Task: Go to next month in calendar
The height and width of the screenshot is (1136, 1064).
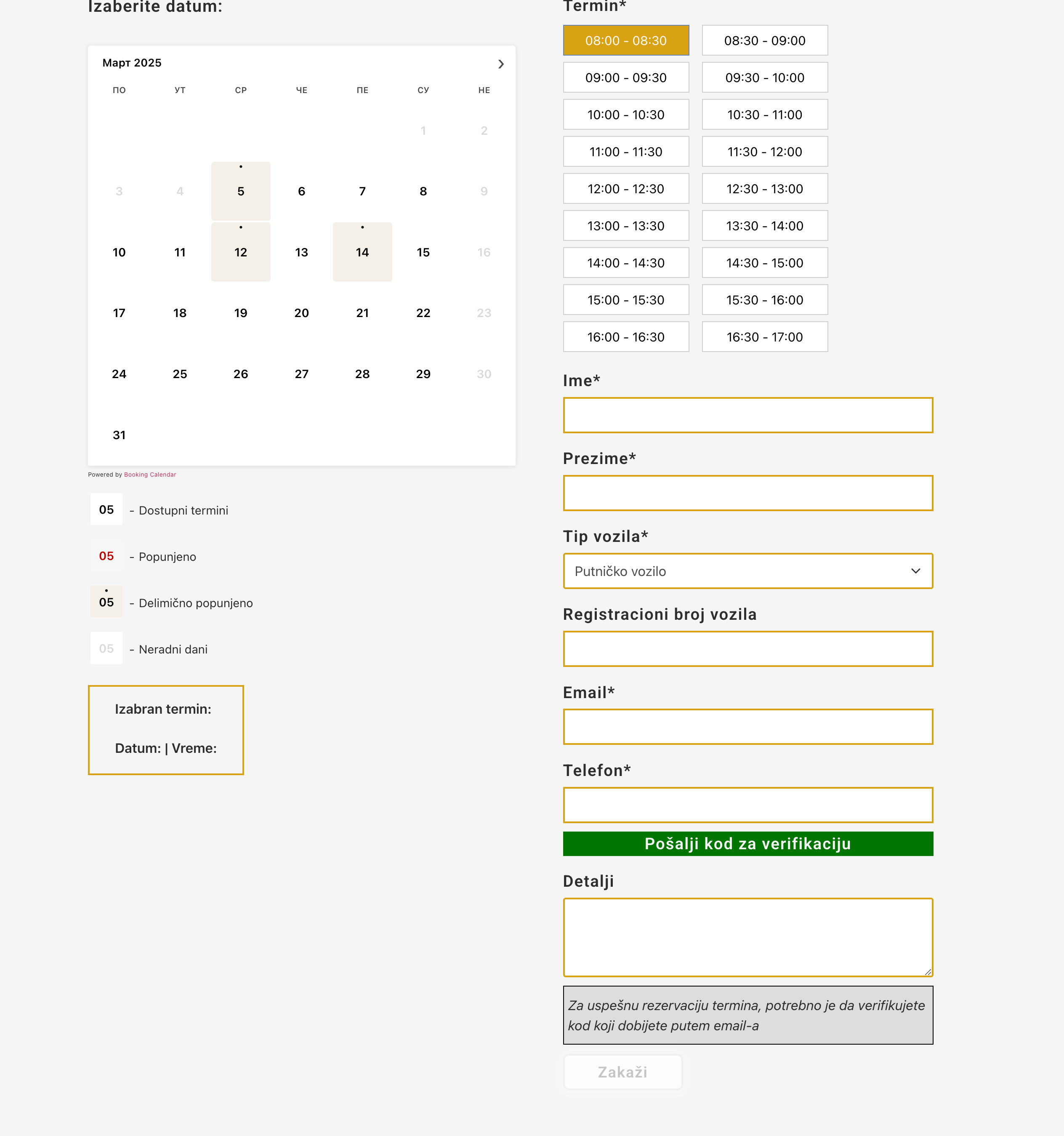Action: coord(501,64)
